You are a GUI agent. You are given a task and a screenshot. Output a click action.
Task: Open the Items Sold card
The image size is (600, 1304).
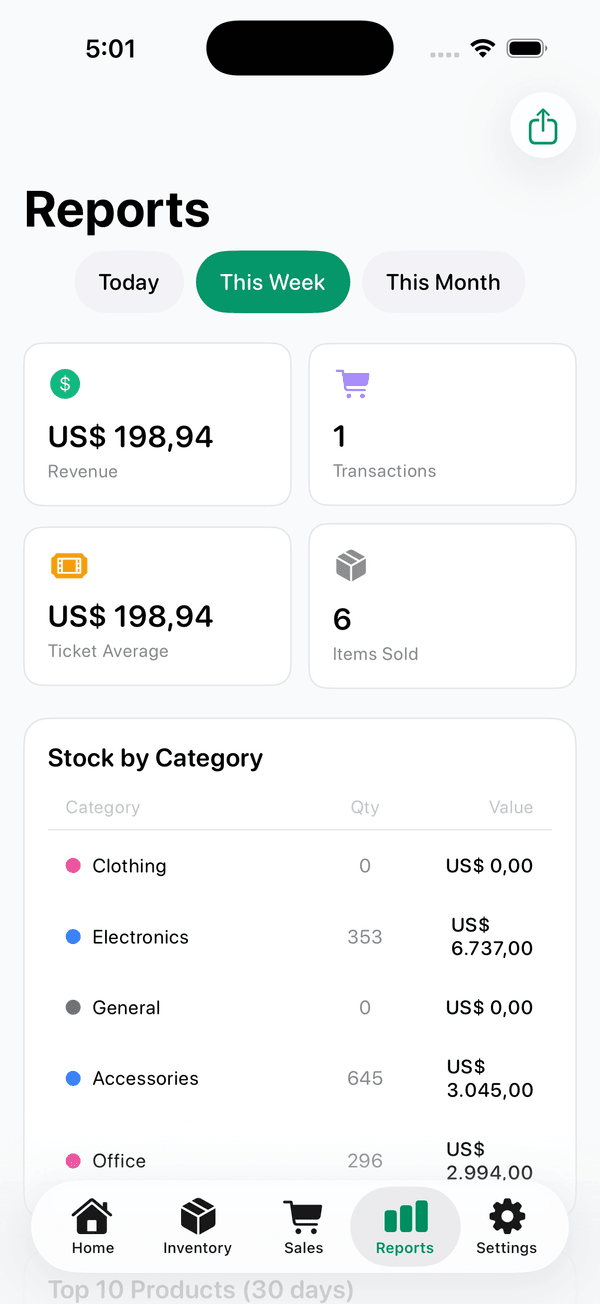[x=442, y=606]
